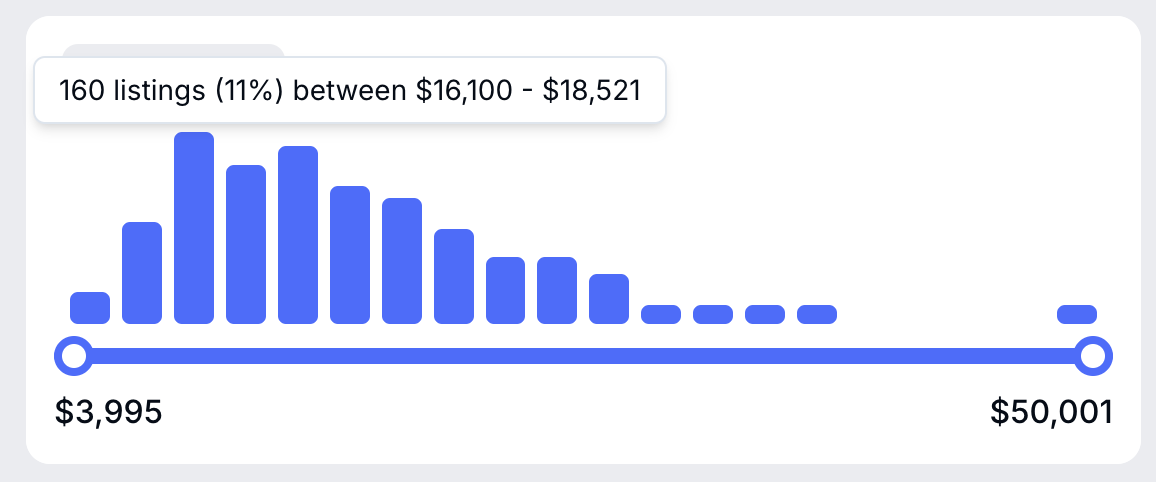Click the middle of the price range track
This screenshot has height=482, width=1156.
pyautogui.click(x=583, y=355)
